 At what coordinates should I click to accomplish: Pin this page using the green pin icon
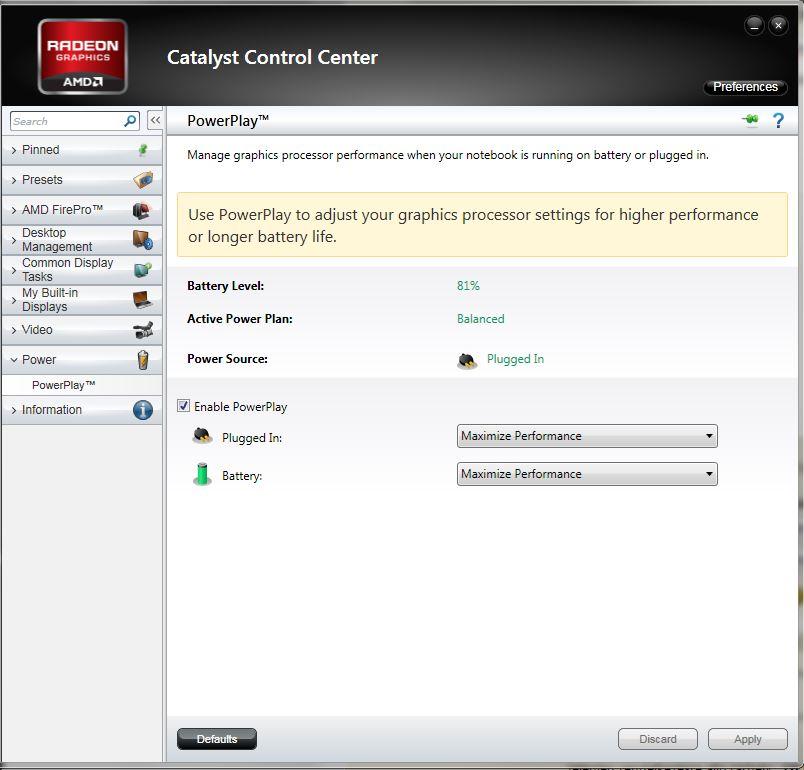[750, 120]
